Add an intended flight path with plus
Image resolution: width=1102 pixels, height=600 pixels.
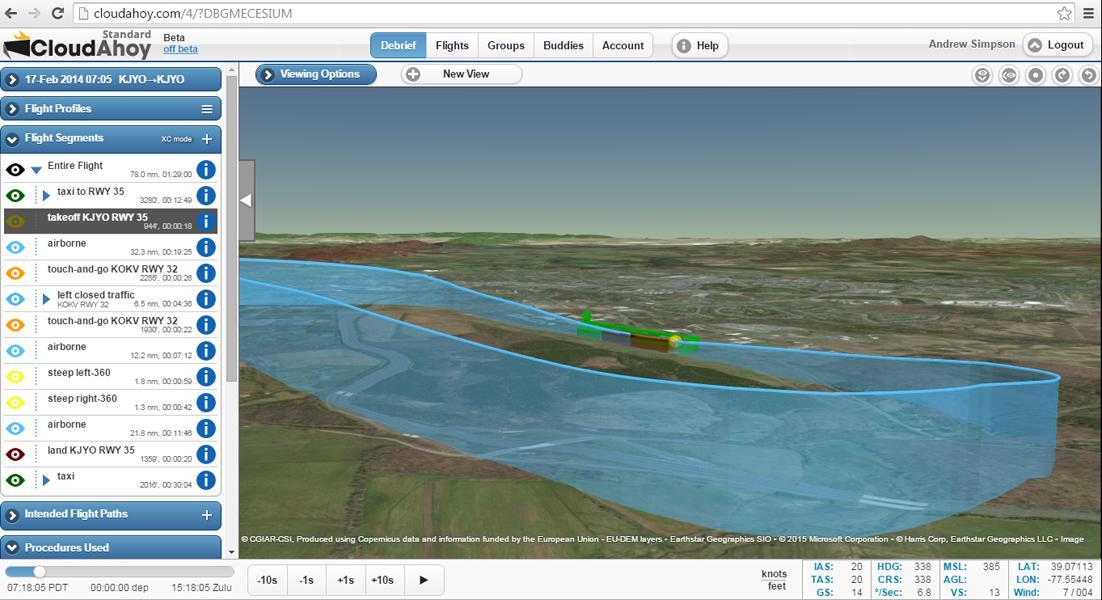(x=207, y=515)
